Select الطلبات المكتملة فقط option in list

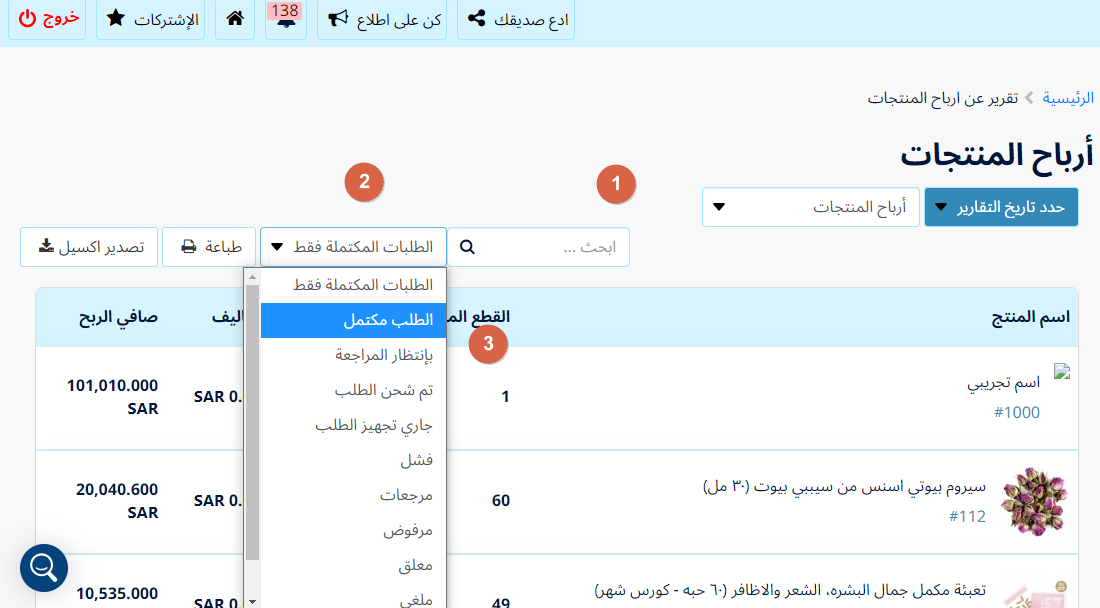(x=354, y=285)
